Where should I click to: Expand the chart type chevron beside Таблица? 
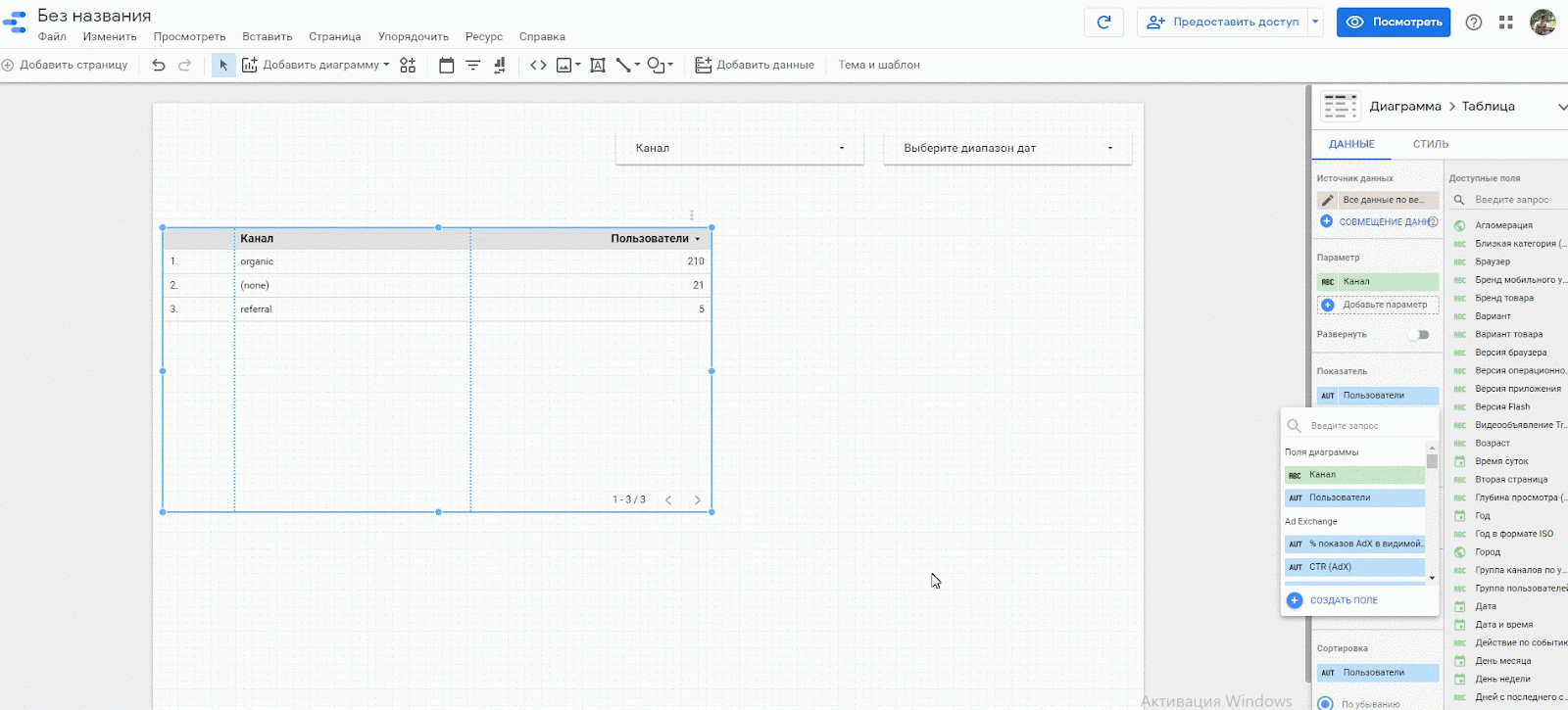[x=1561, y=107]
